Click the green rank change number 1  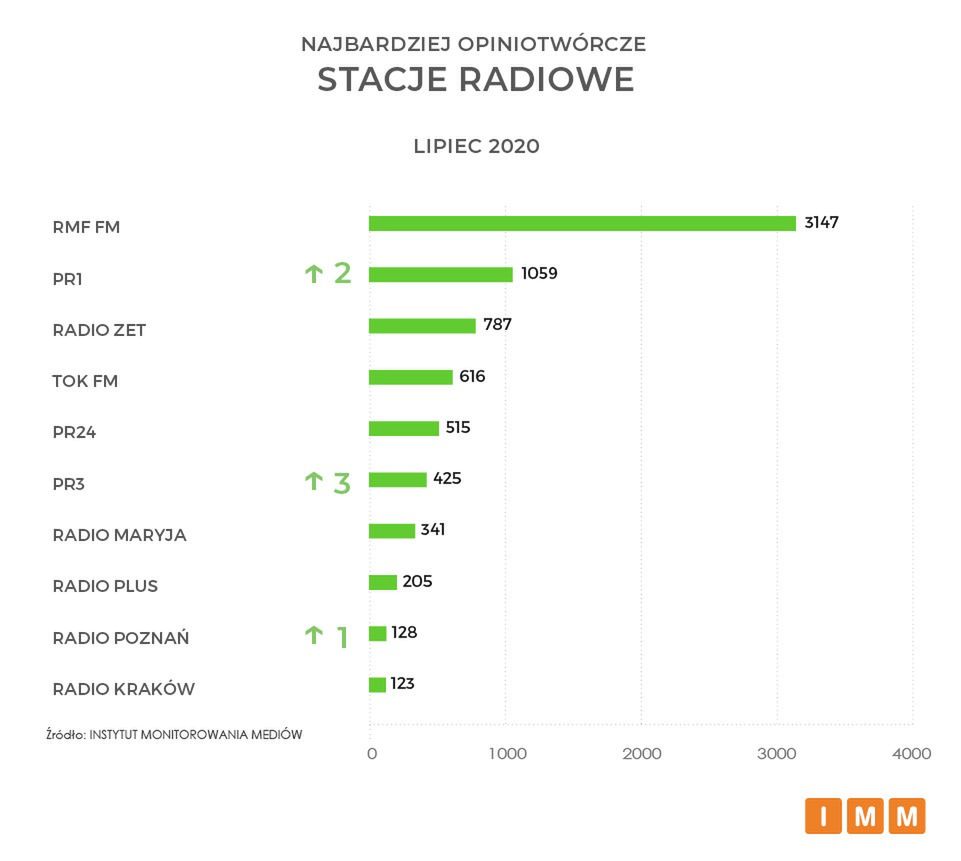tap(343, 637)
